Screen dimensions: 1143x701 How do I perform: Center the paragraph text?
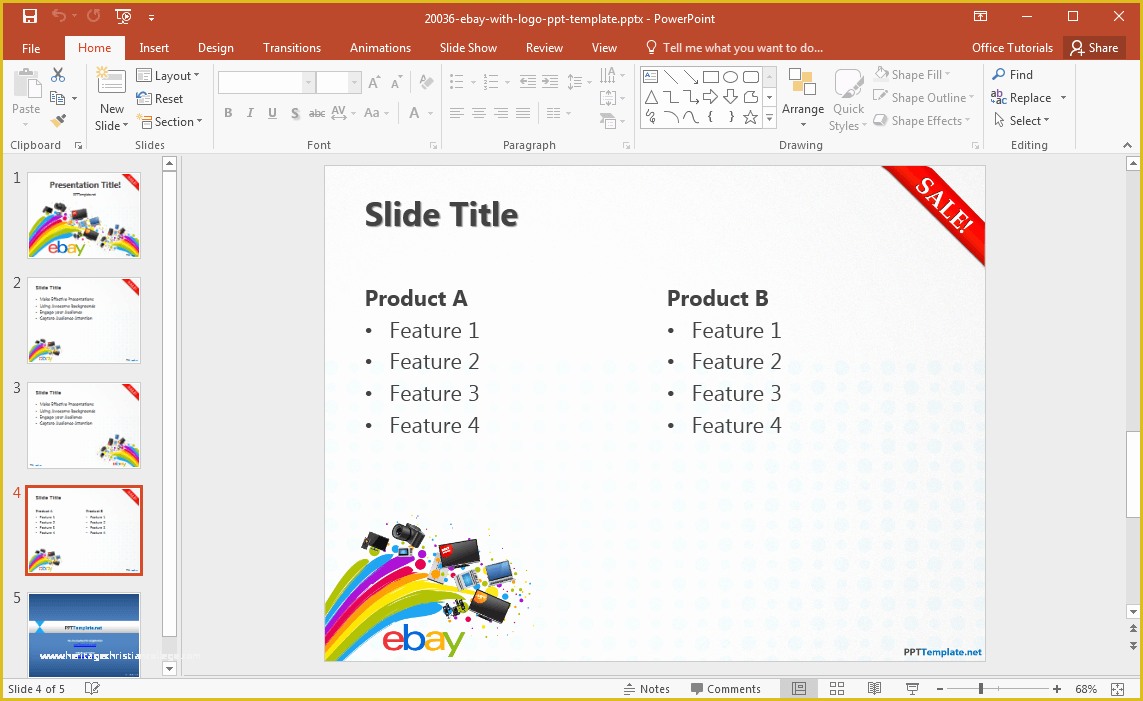click(x=479, y=113)
